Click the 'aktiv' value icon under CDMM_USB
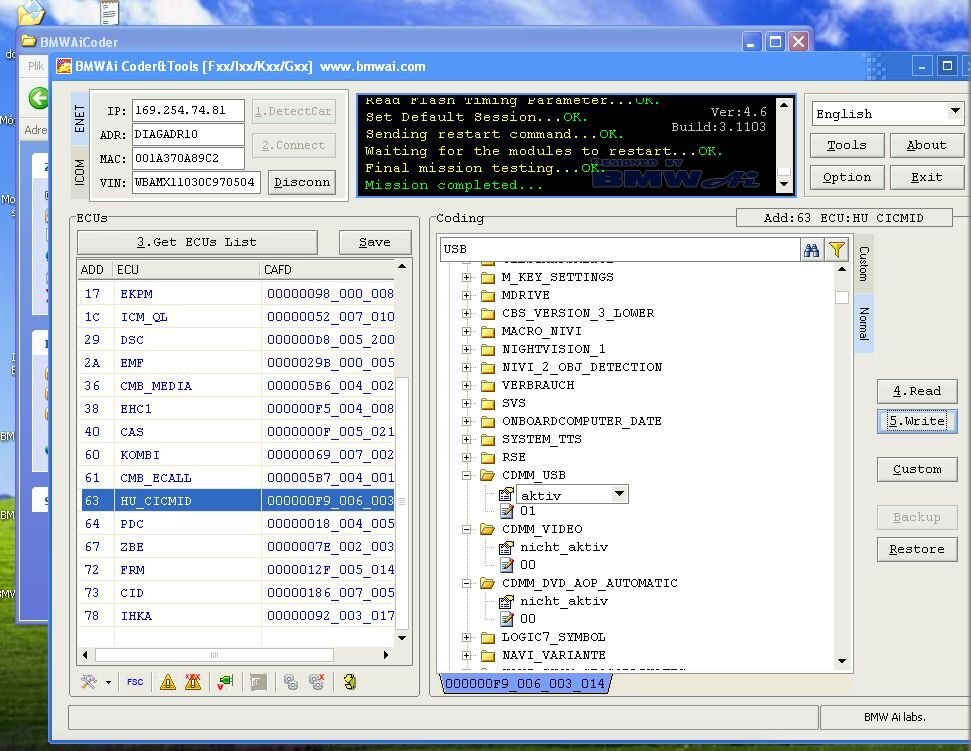Screen dimensions: 971x751 click(506, 494)
